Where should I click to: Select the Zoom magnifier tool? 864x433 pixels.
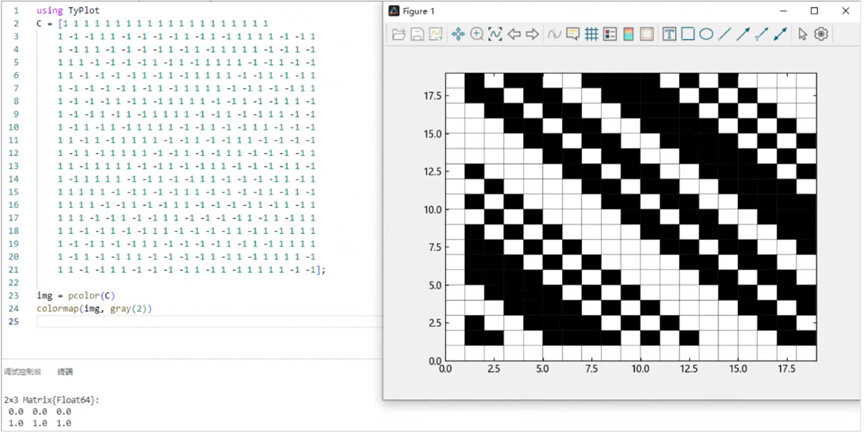(x=477, y=34)
